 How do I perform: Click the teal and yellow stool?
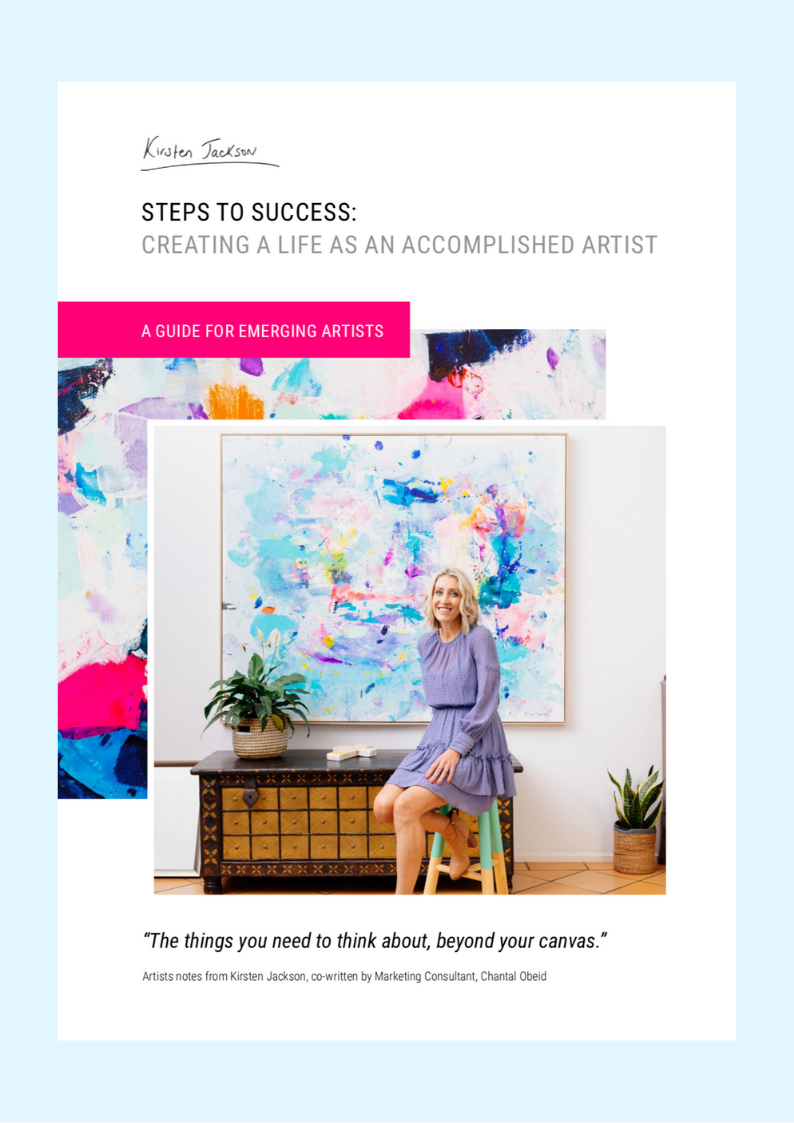pyautogui.click(x=465, y=852)
